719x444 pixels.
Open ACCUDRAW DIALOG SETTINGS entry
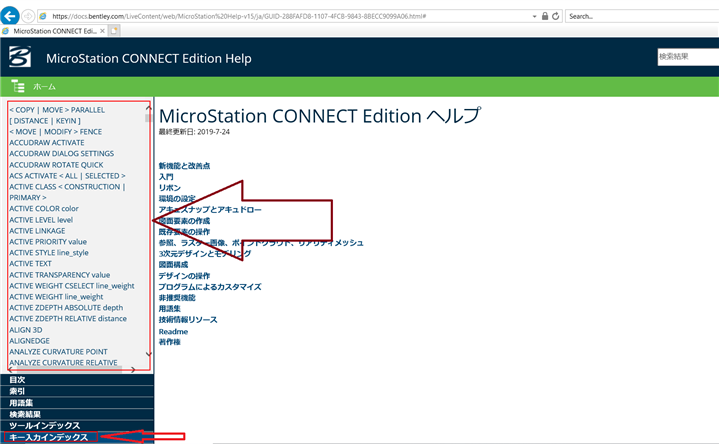61,154
